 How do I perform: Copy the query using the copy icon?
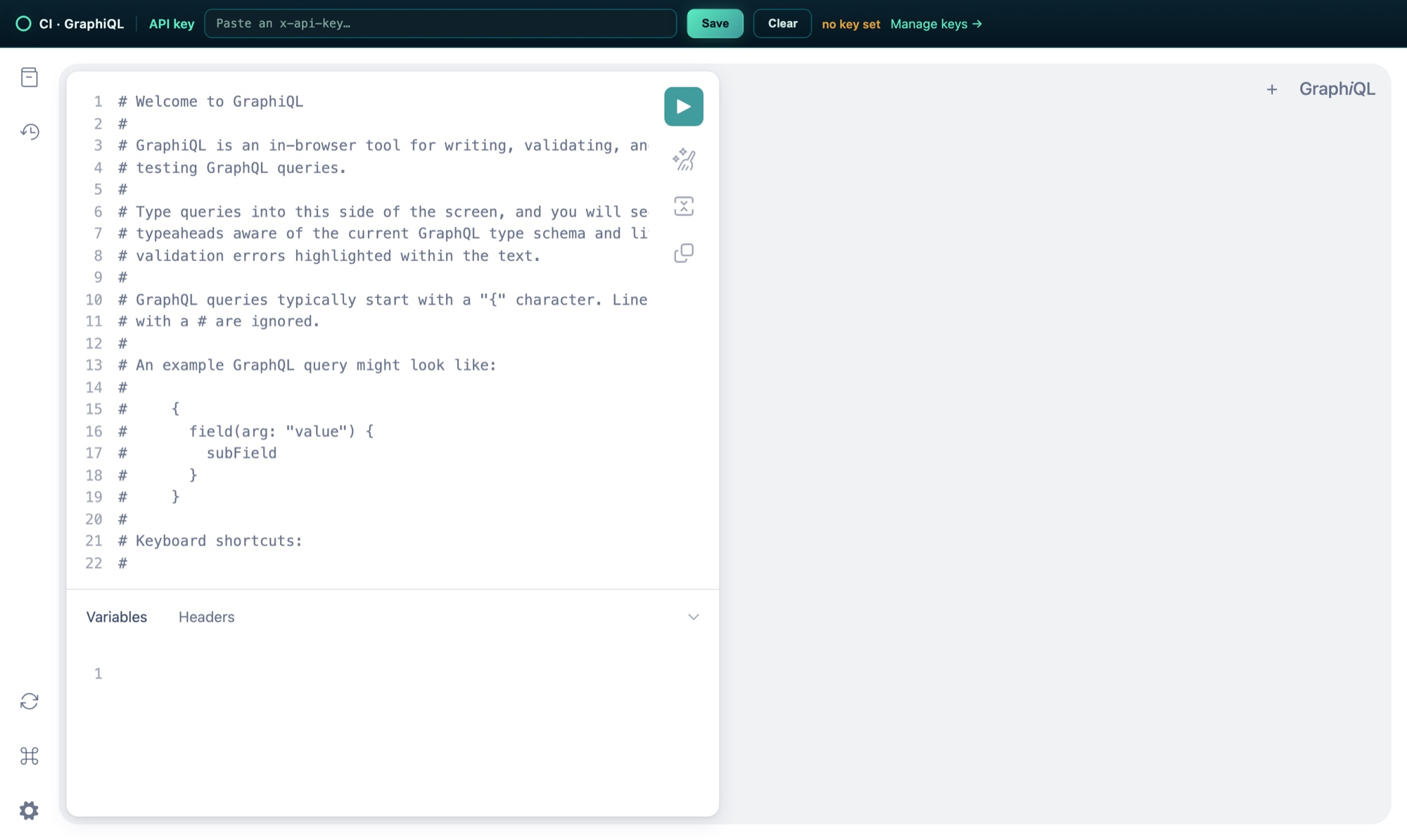[683, 253]
